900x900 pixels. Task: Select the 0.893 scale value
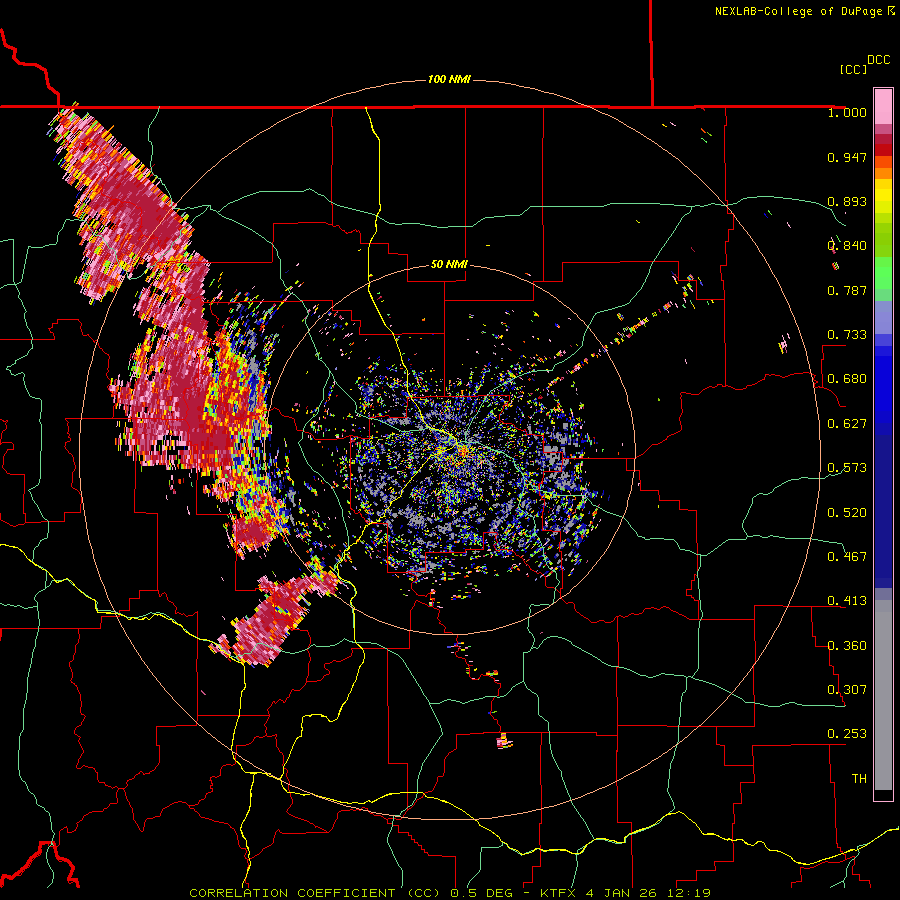[x=847, y=201]
